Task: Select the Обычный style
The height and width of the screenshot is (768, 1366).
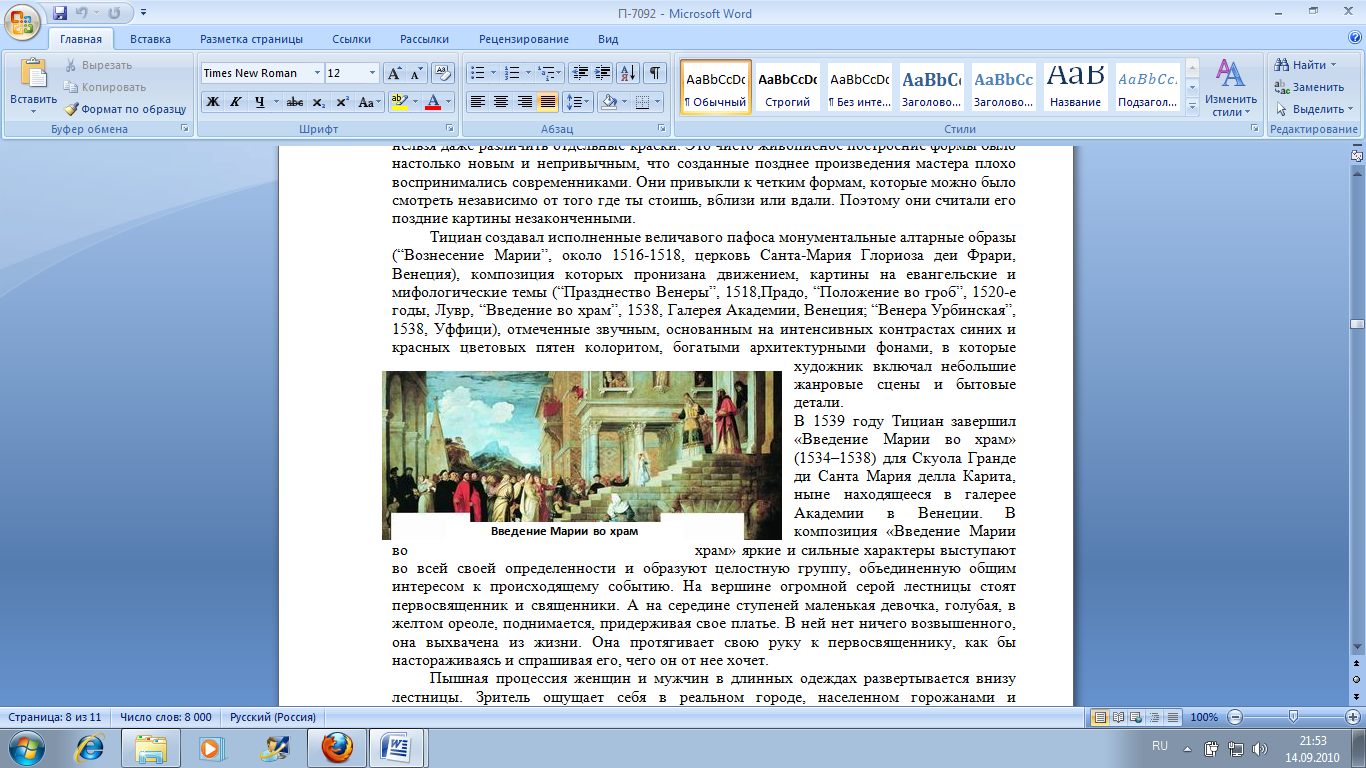Action: point(715,86)
